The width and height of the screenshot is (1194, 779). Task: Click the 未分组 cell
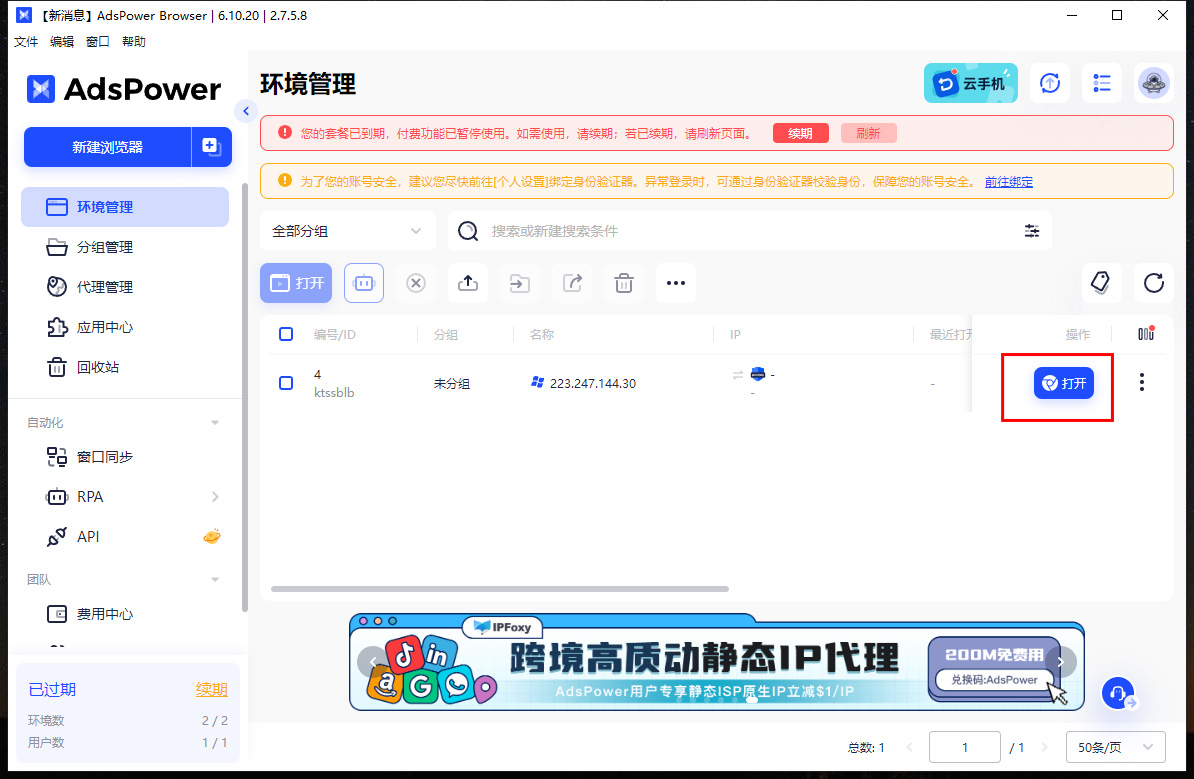452,384
